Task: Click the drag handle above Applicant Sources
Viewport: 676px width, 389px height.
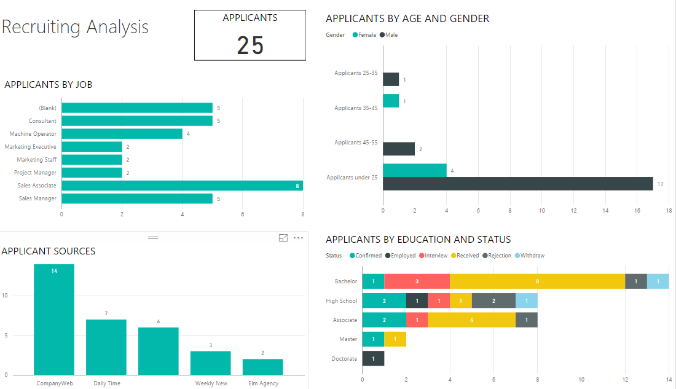Action: click(153, 238)
